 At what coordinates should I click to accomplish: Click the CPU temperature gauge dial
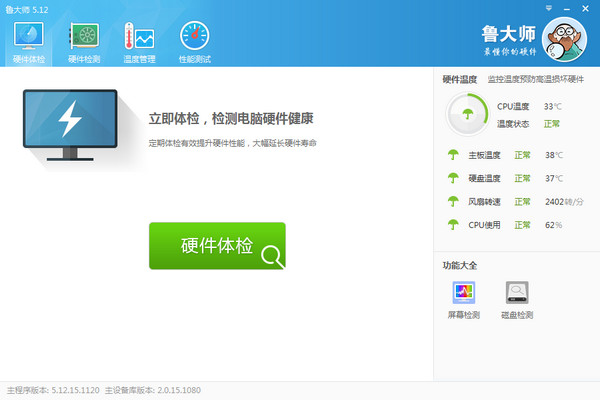point(468,114)
